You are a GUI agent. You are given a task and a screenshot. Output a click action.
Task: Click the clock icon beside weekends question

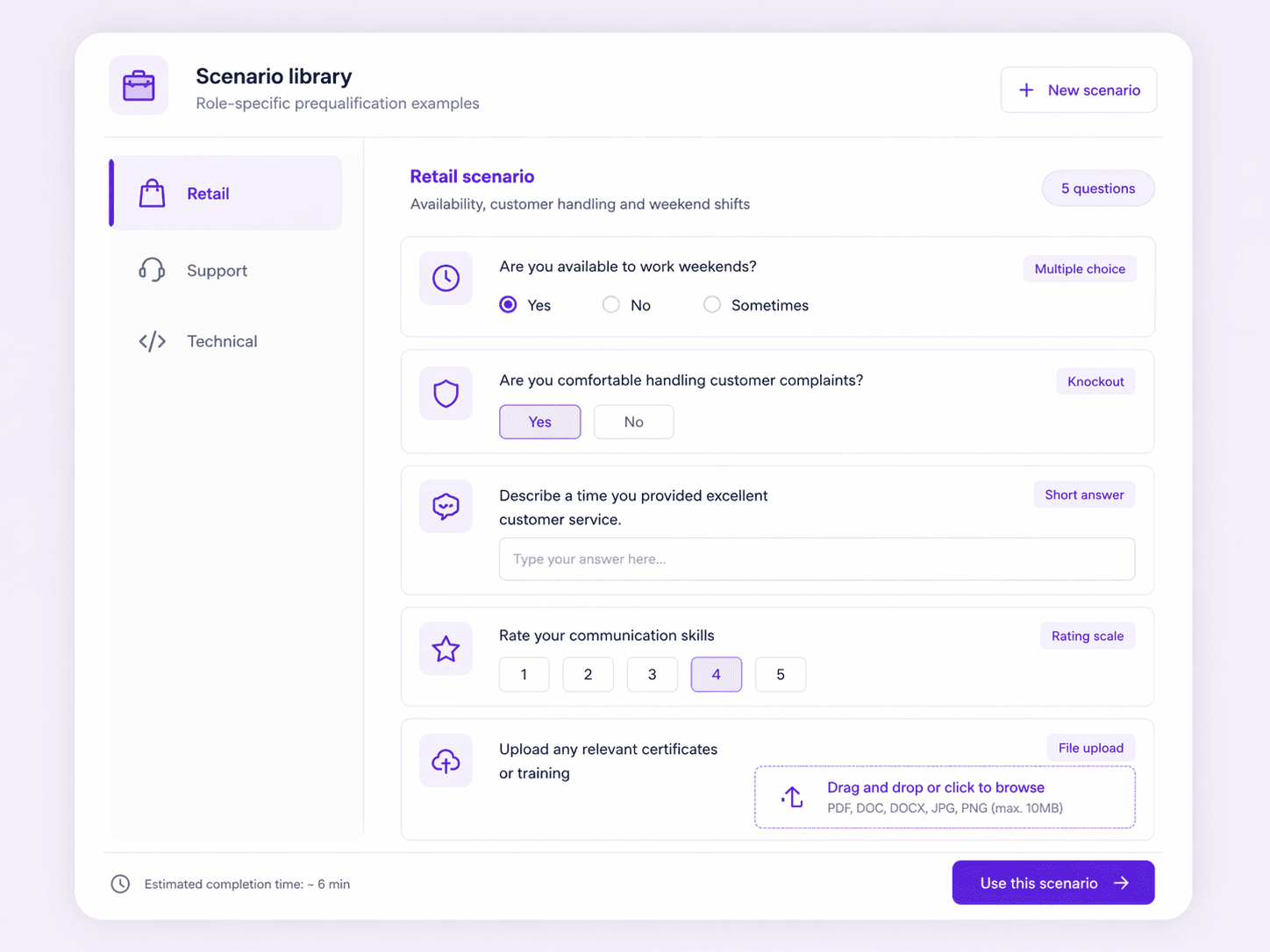[446, 278]
